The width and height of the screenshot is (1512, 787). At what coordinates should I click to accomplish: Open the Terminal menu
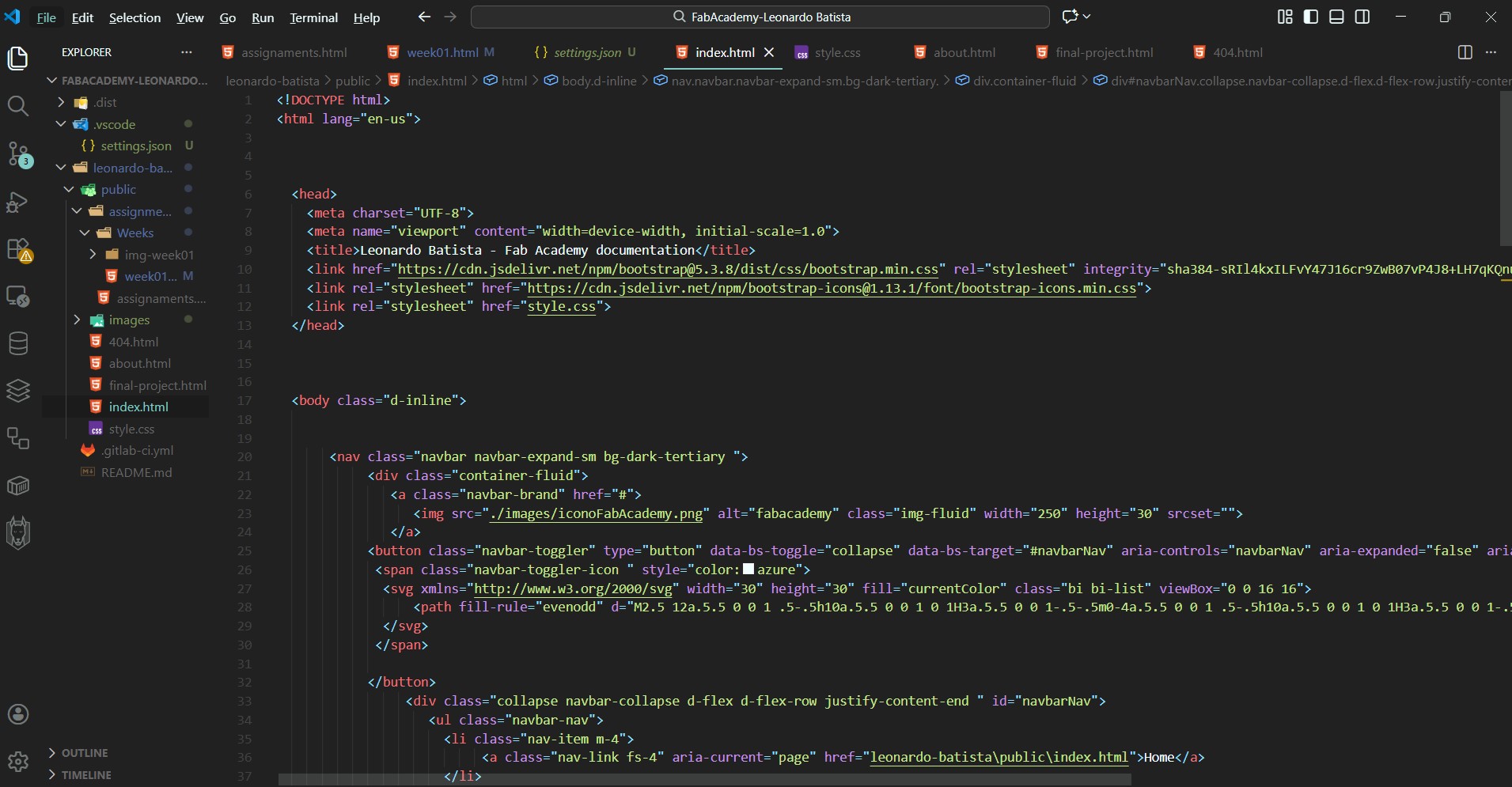(x=313, y=17)
